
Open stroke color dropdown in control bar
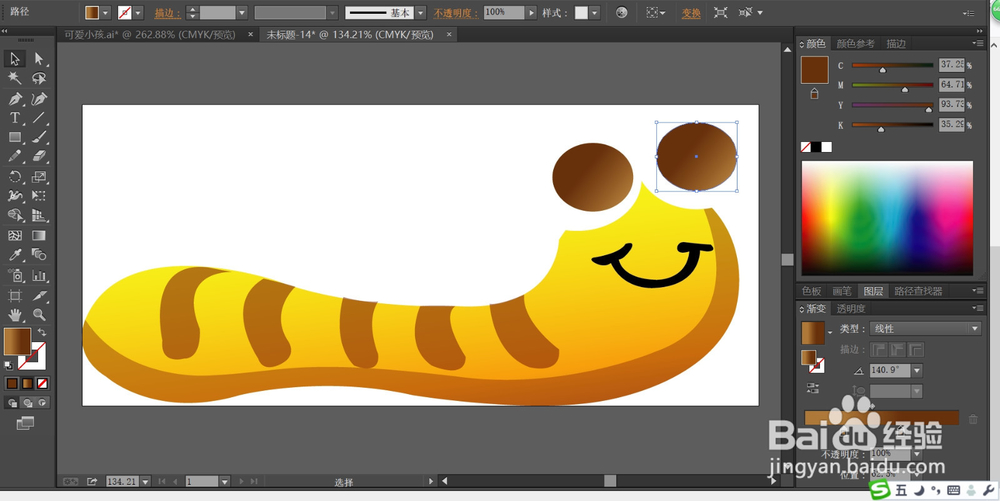tap(138, 13)
